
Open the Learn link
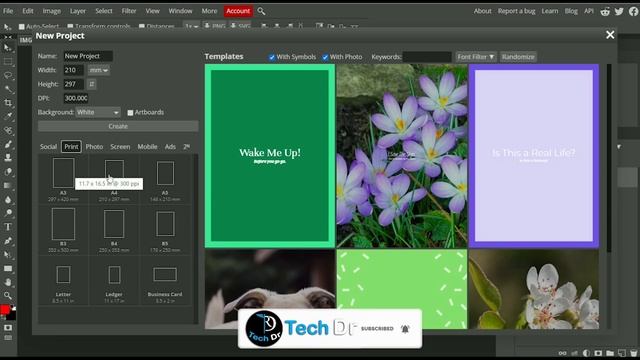[x=550, y=11]
